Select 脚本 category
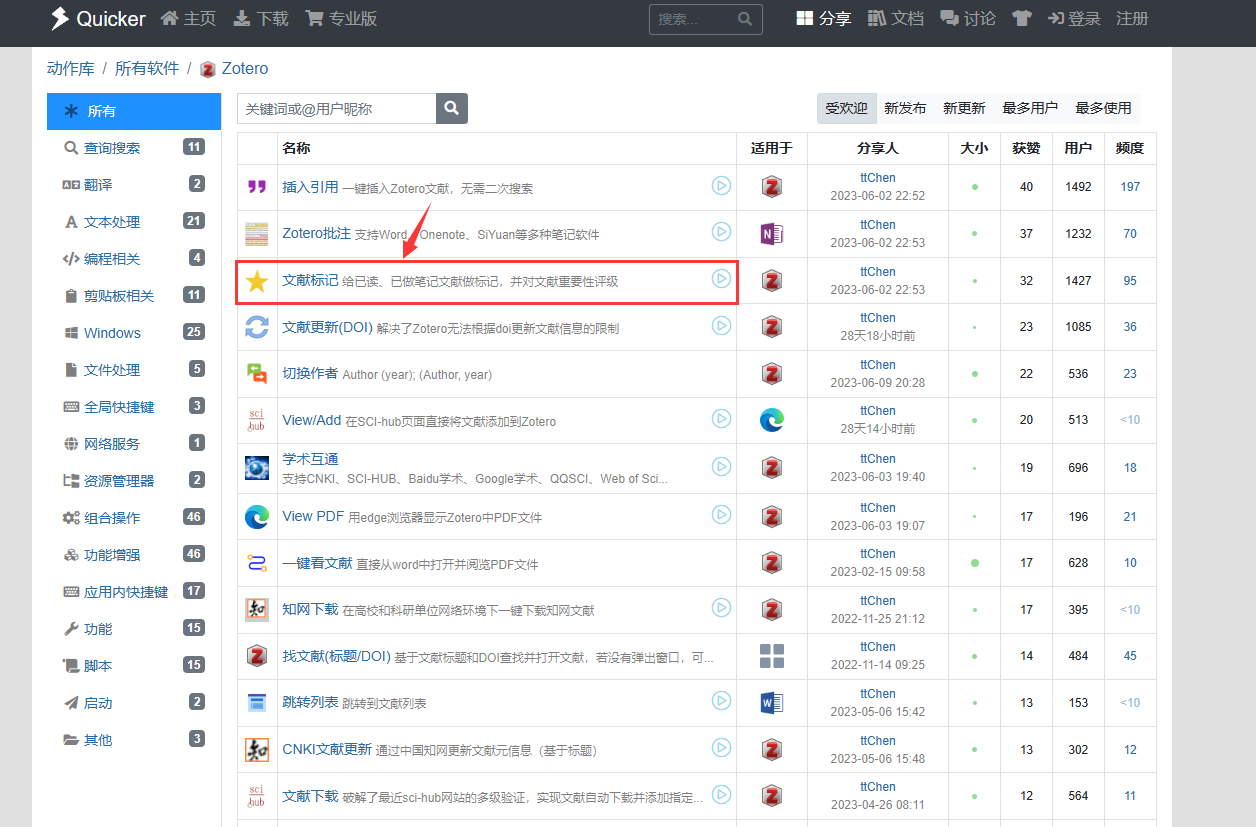Viewport: 1256px width, 827px height. click(134, 666)
